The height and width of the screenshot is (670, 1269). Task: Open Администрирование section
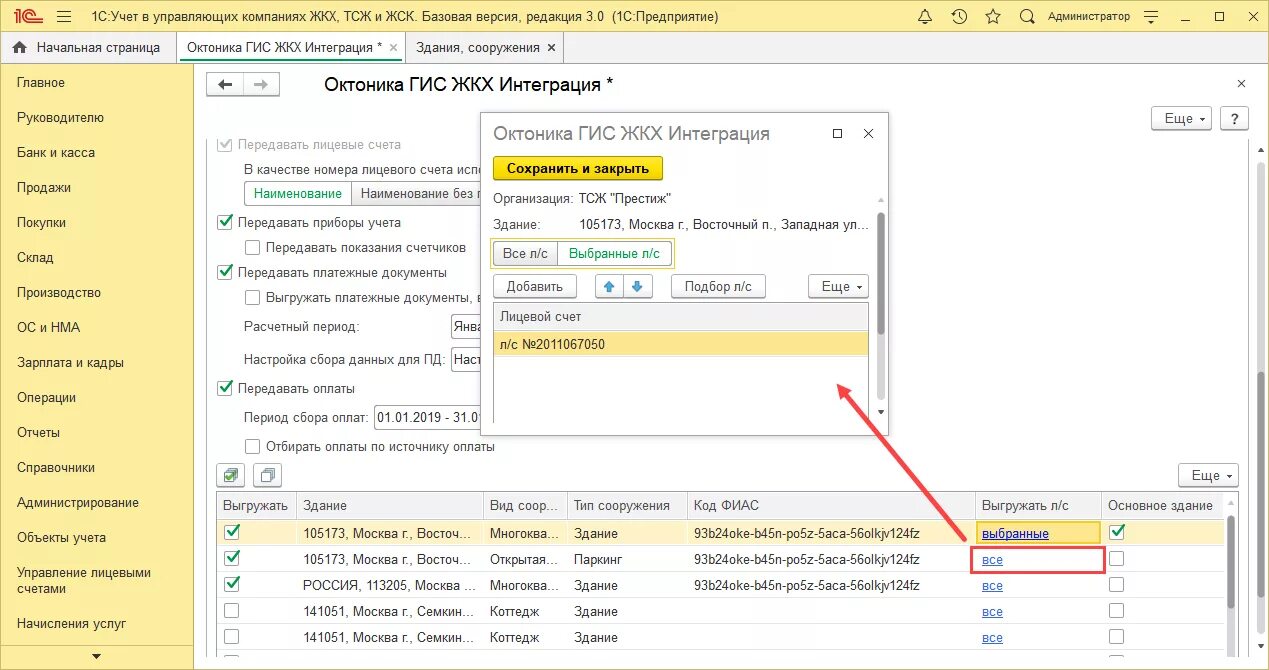point(78,502)
